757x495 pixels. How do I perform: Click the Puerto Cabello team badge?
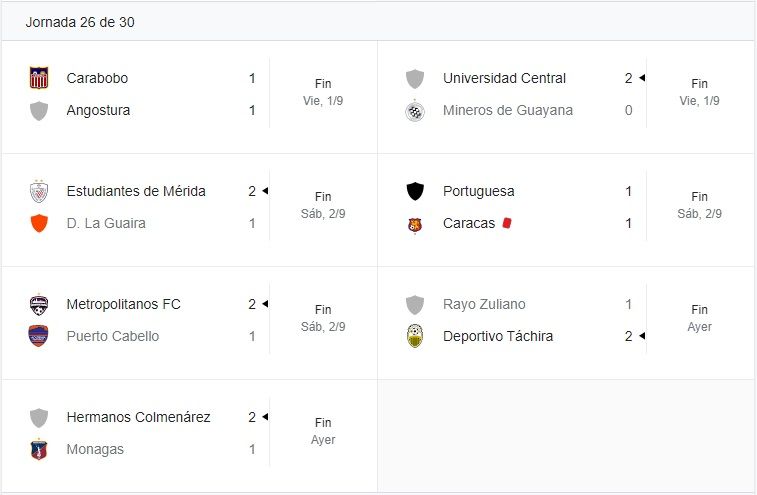(39, 336)
